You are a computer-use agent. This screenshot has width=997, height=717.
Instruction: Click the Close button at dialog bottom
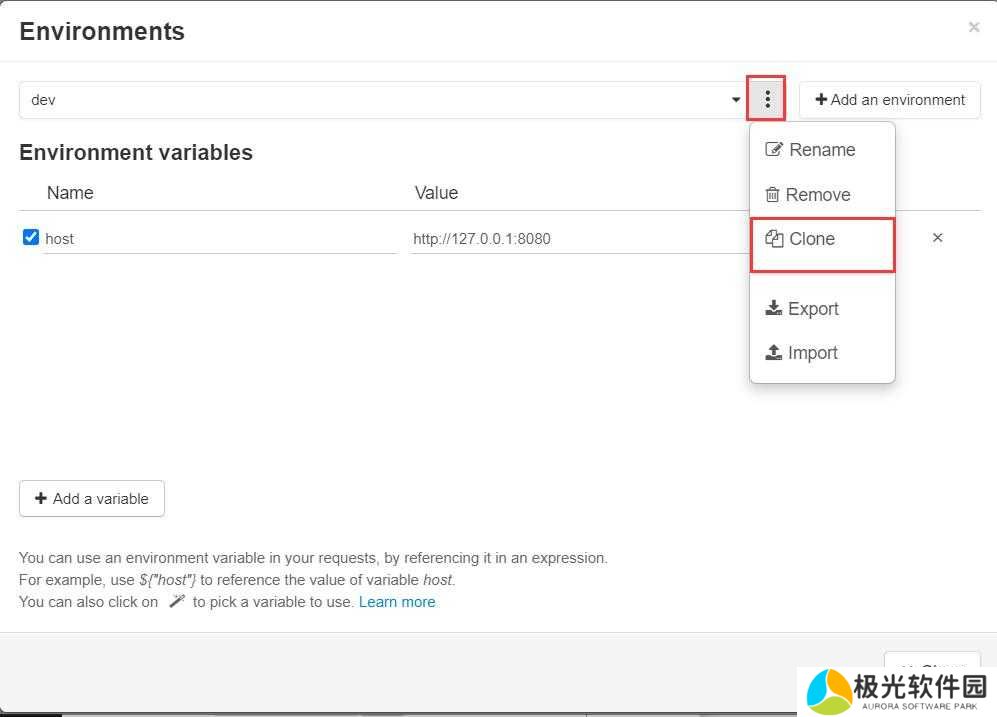[x=931, y=664]
